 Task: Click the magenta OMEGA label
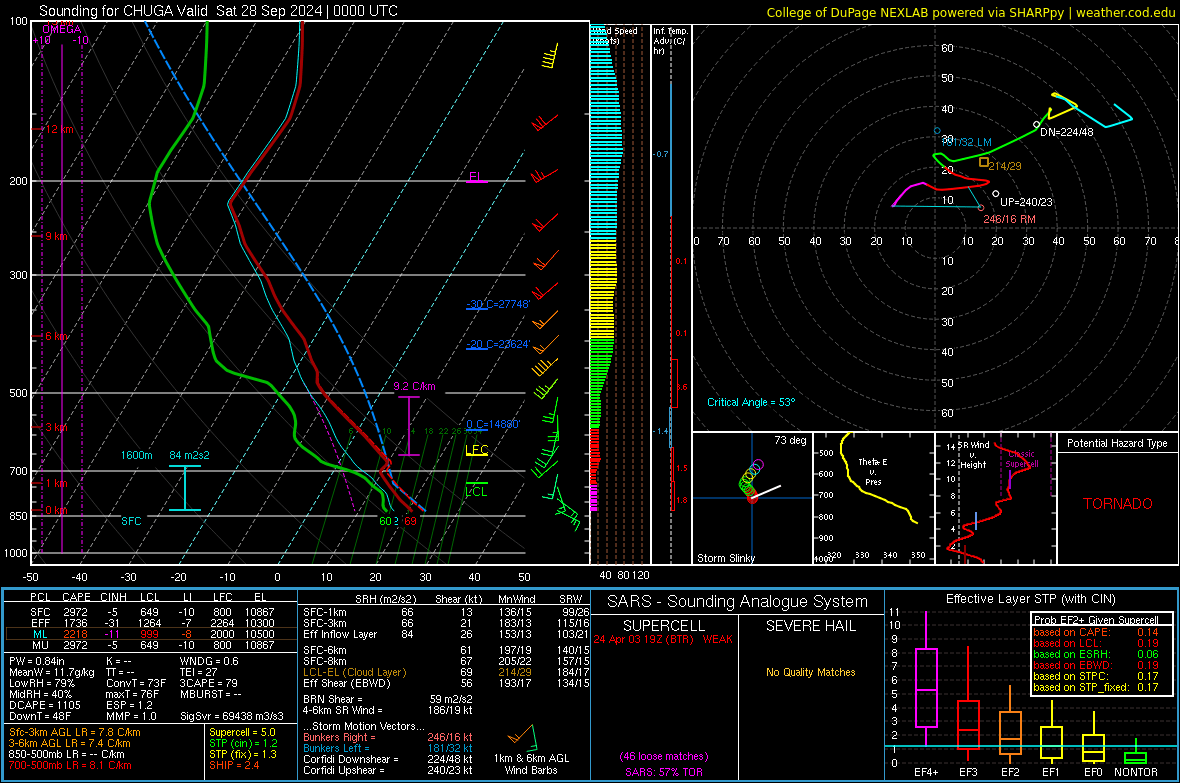(62, 29)
